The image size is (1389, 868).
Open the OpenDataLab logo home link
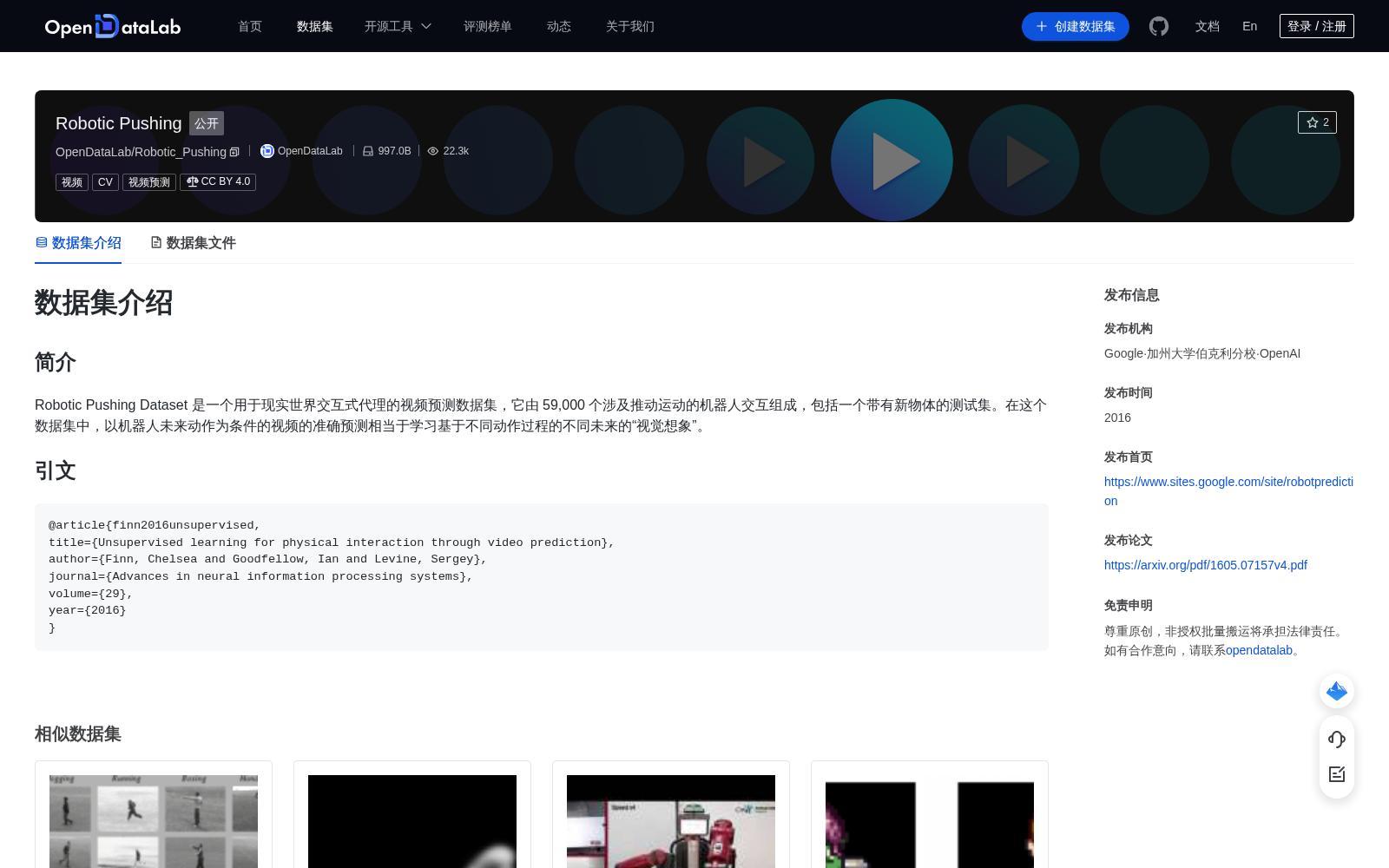pos(113,26)
